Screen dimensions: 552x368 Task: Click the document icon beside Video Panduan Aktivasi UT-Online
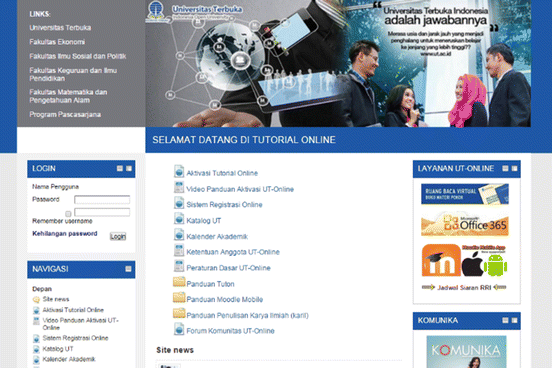pyautogui.click(x=179, y=187)
